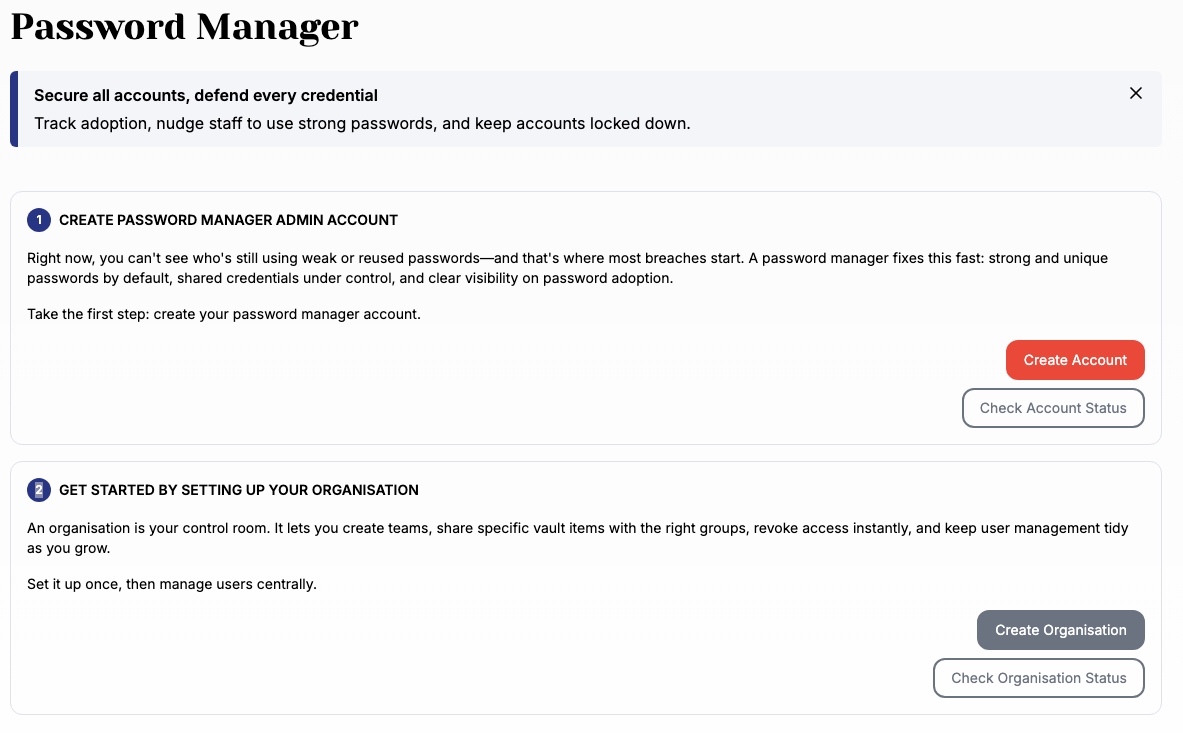Click the Create Password Manager Admin Account heading
The image size is (1183, 733).
[228, 220]
